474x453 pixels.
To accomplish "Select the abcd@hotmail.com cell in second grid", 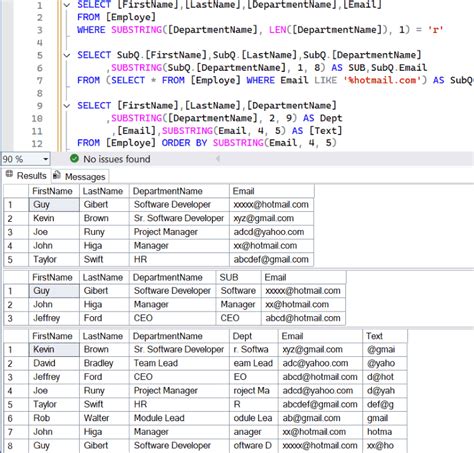I will point(303,318).
